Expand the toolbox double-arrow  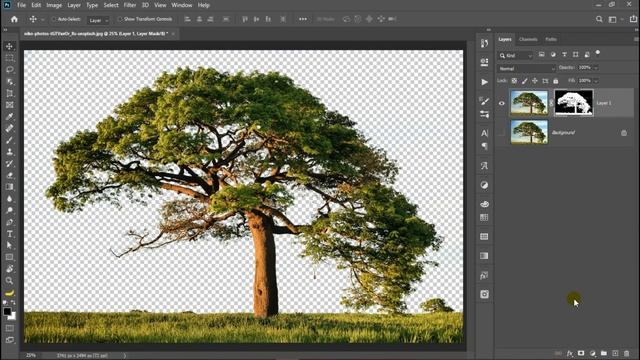pyautogui.click(x=5, y=30)
